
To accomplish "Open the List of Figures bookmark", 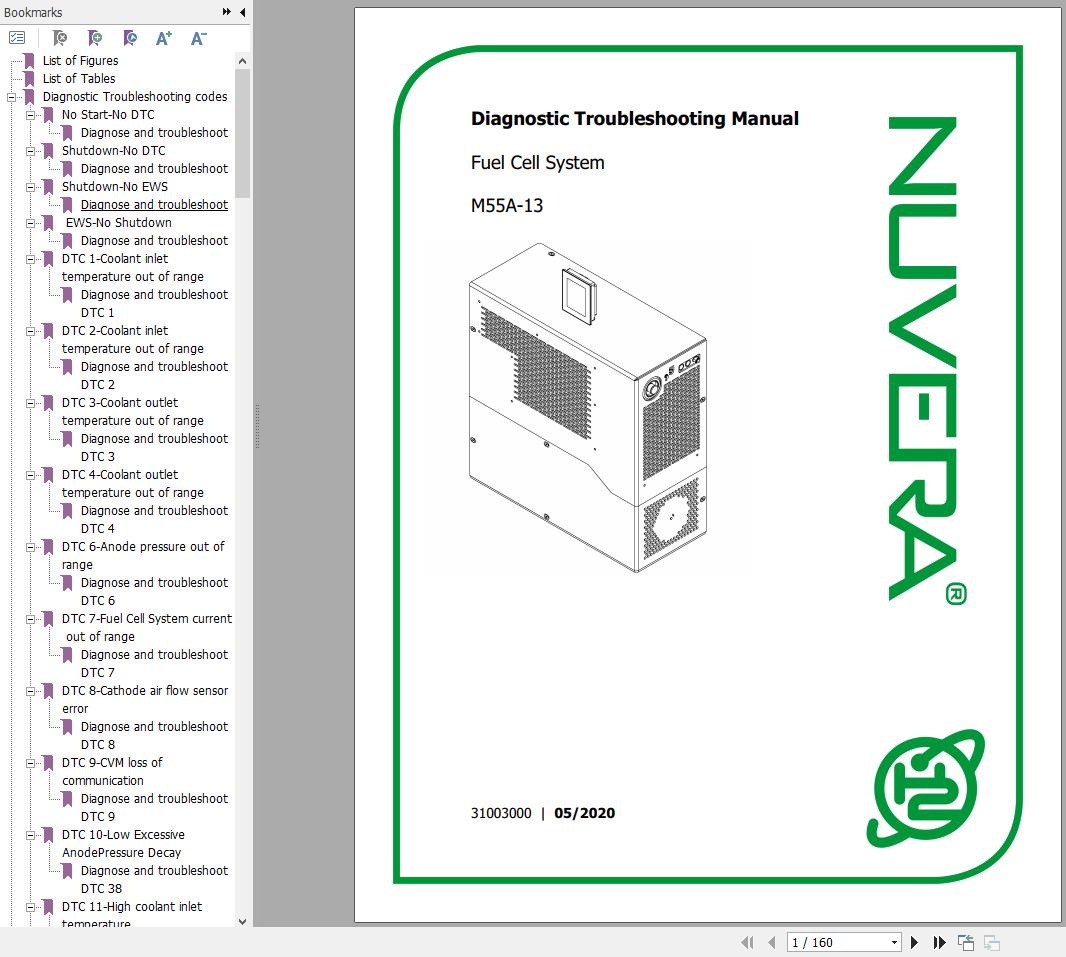I will pyautogui.click(x=80, y=60).
